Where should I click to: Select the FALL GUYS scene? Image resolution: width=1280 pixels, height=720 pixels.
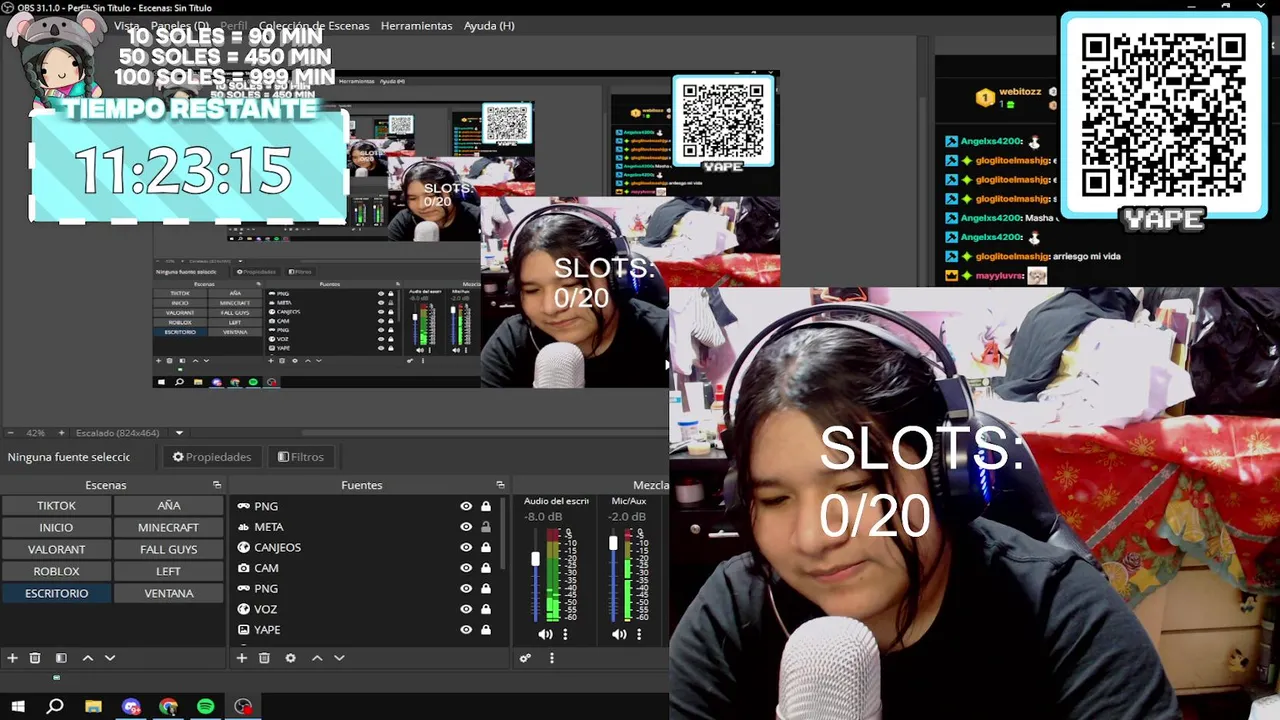point(168,549)
